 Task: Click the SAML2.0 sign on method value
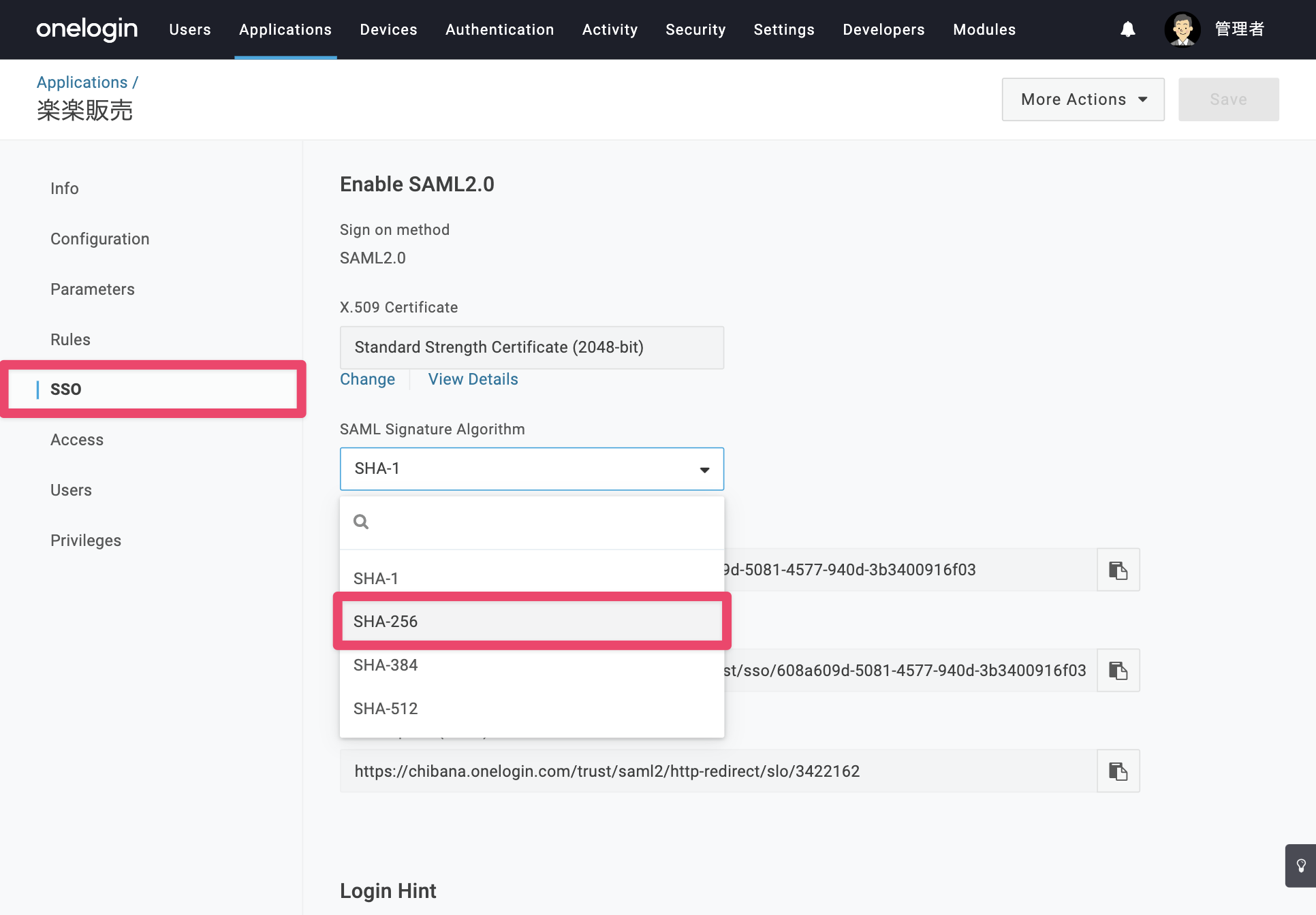(373, 258)
